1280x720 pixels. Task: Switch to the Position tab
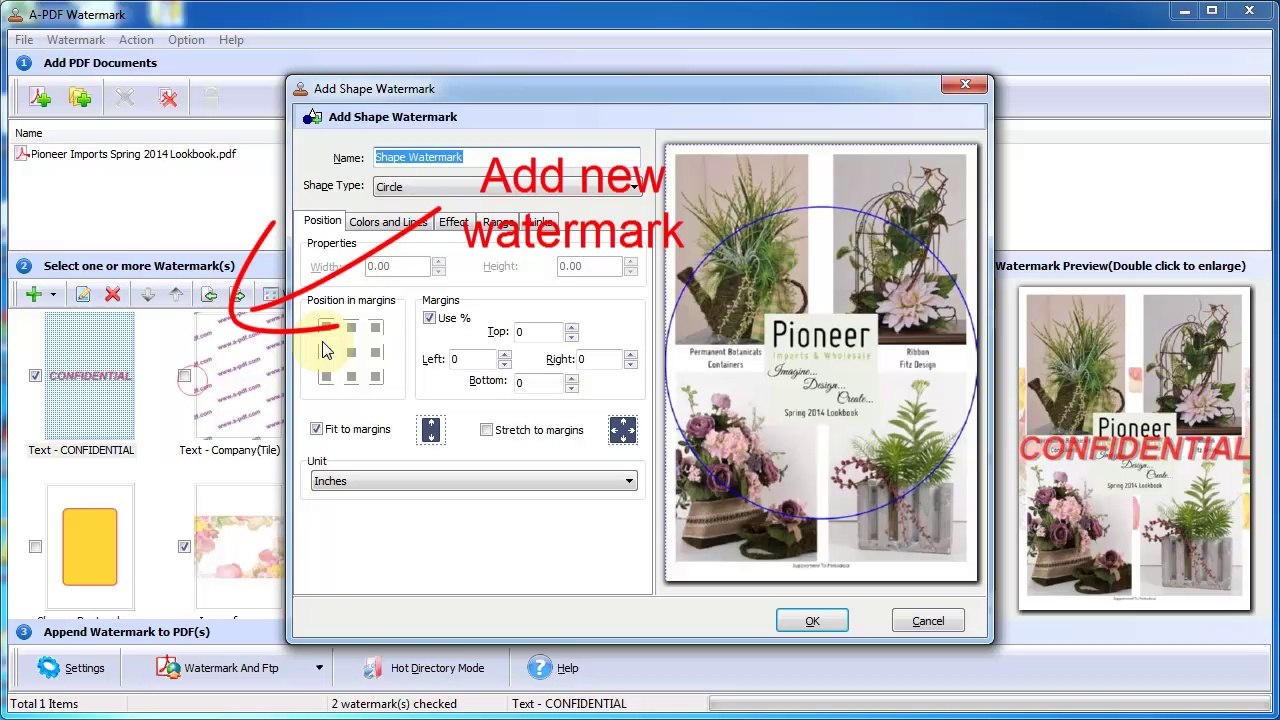322,220
